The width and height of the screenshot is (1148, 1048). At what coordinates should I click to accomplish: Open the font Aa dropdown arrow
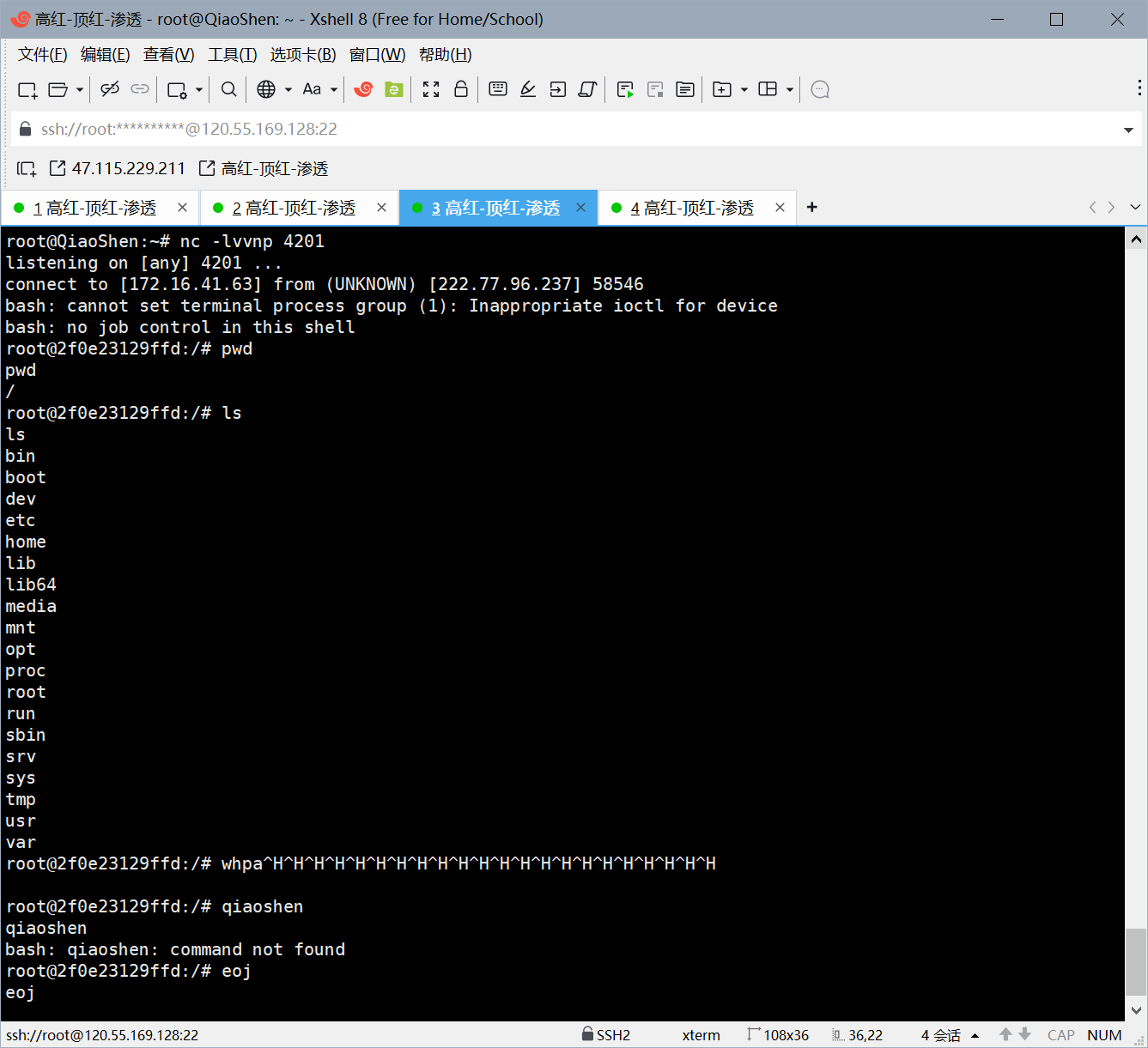334,89
